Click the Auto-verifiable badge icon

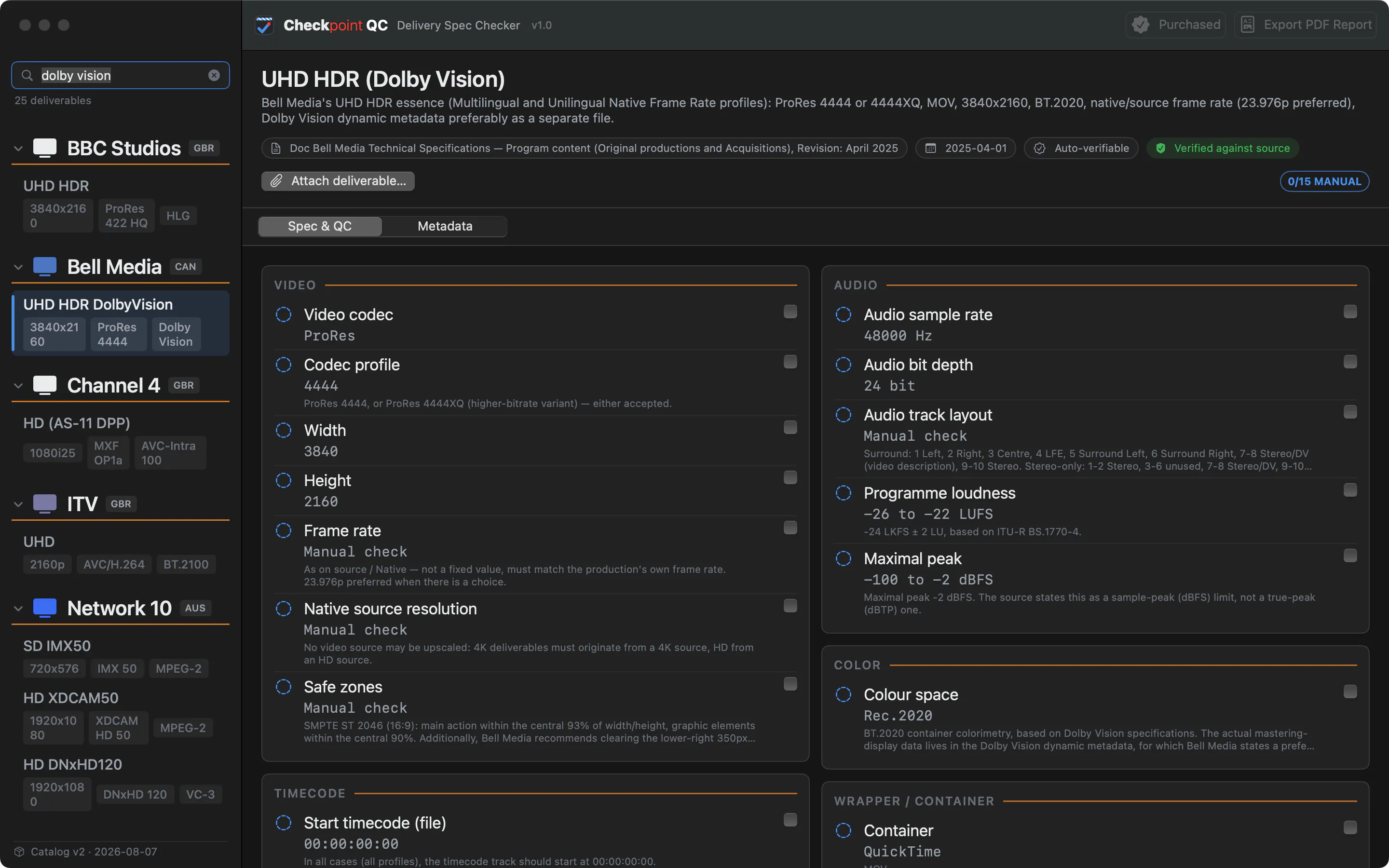[x=1039, y=148]
